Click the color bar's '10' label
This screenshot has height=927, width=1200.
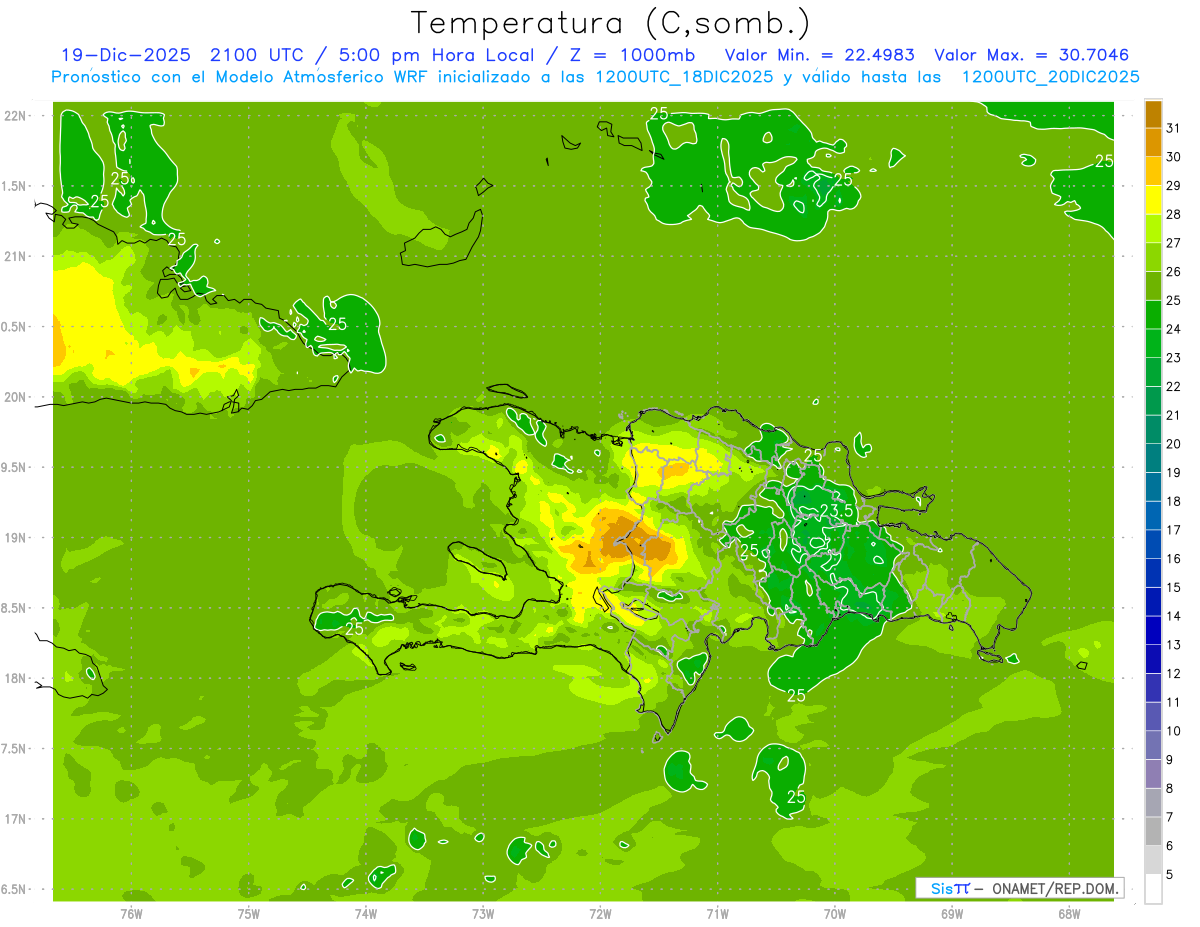(1174, 731)
